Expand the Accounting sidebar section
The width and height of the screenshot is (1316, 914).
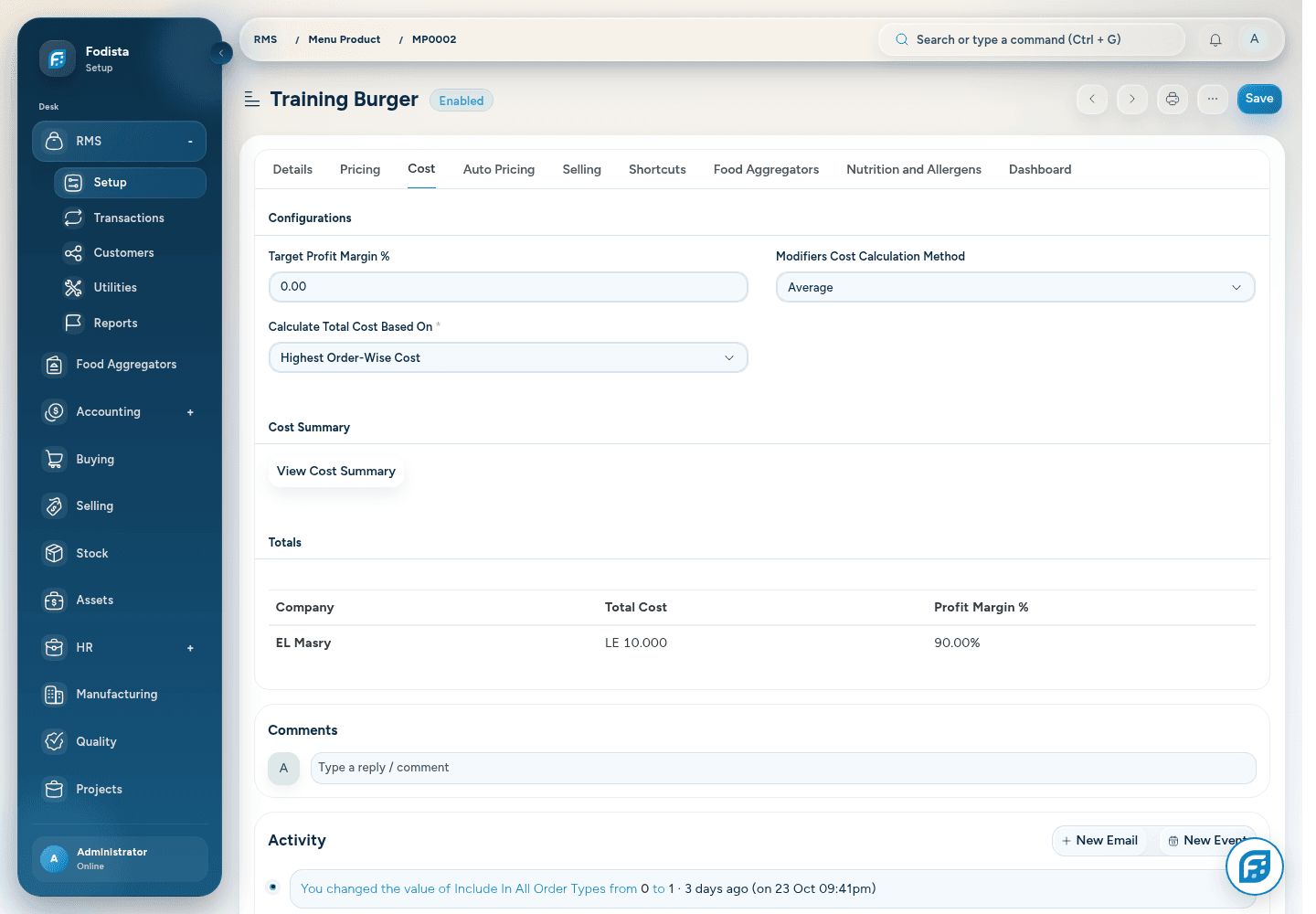190,412
